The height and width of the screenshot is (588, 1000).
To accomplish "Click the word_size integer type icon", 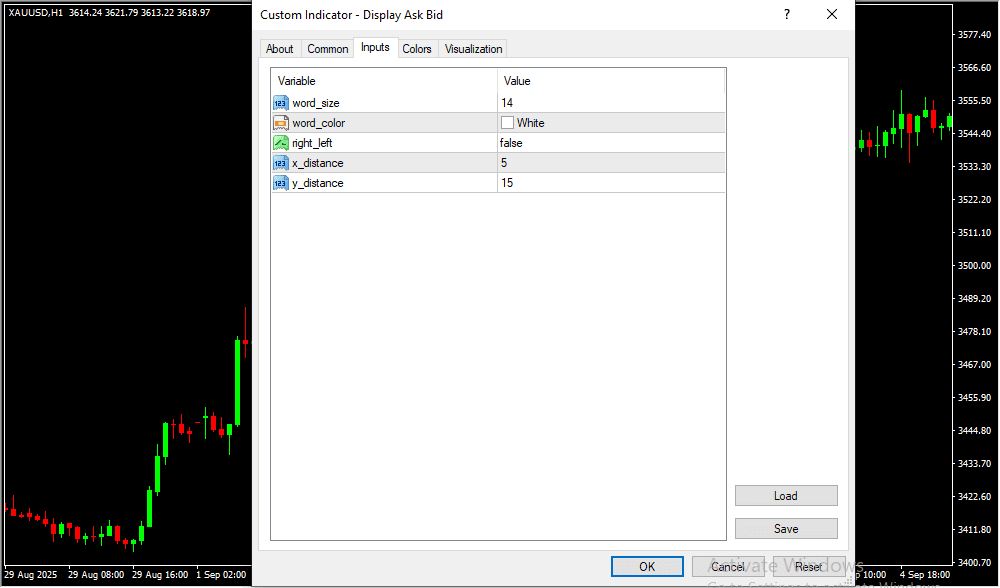I will pyautogui.click(x=281, y=103).
